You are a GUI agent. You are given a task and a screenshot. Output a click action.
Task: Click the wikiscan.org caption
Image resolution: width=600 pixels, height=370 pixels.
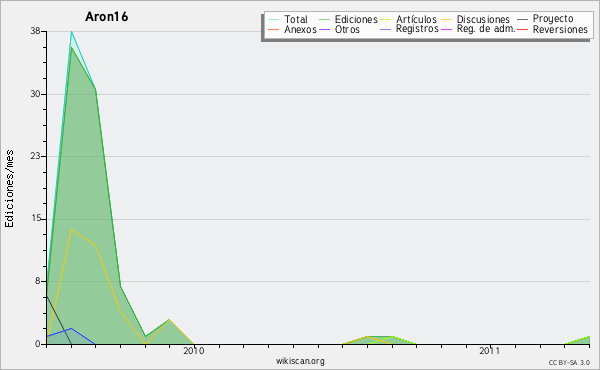pyautogui.click(x=300, y=361)
